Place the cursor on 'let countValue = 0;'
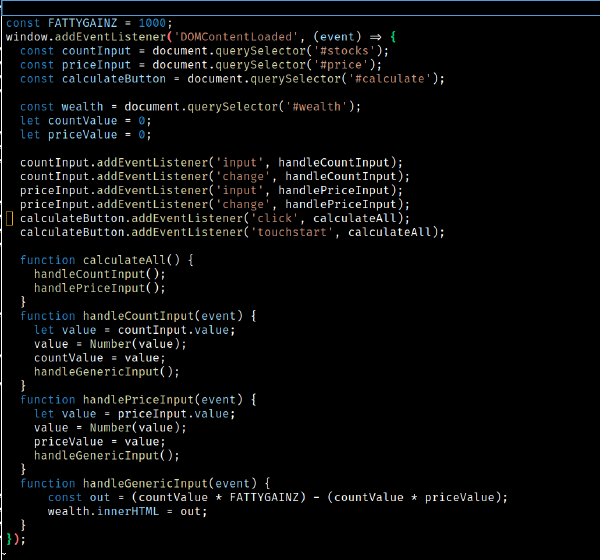600x560 pixels. click(86, 121)
